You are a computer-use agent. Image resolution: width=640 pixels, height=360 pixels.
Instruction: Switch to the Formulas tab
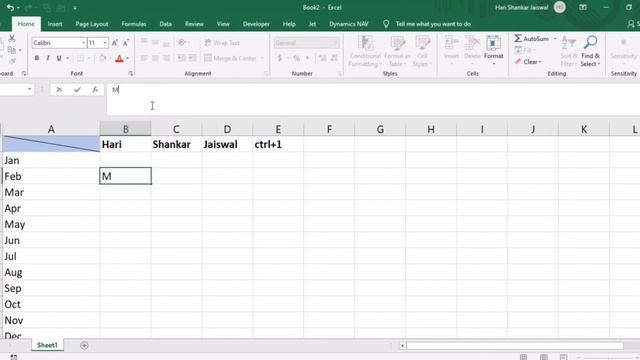[x=134, y=24]
